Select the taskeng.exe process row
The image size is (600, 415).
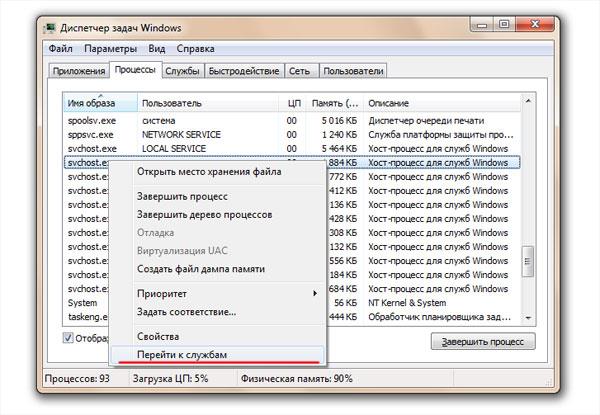pyautogui.click(x=292, y=317)
